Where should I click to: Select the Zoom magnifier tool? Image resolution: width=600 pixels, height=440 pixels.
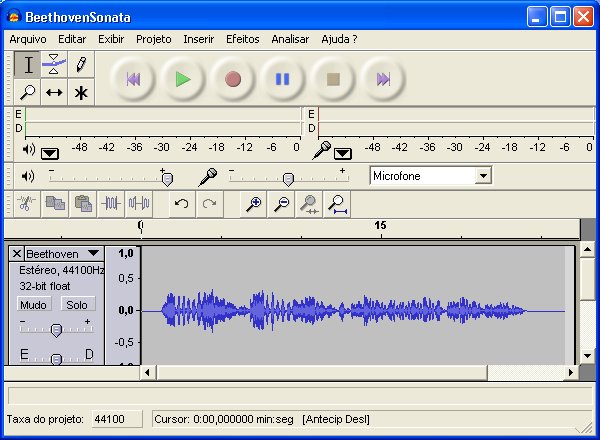coord(28,92)
